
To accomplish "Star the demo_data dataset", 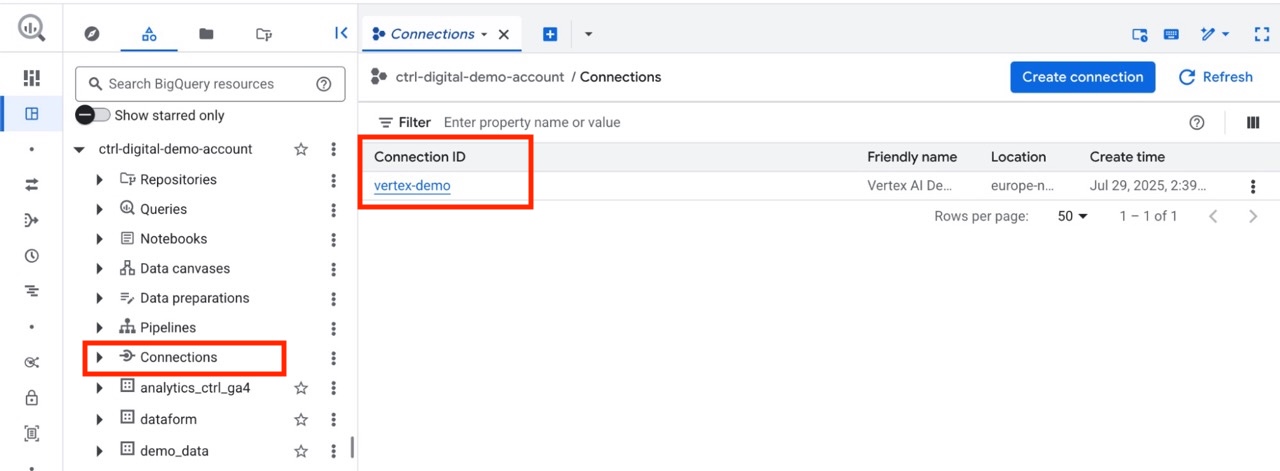I will [301, 451].
